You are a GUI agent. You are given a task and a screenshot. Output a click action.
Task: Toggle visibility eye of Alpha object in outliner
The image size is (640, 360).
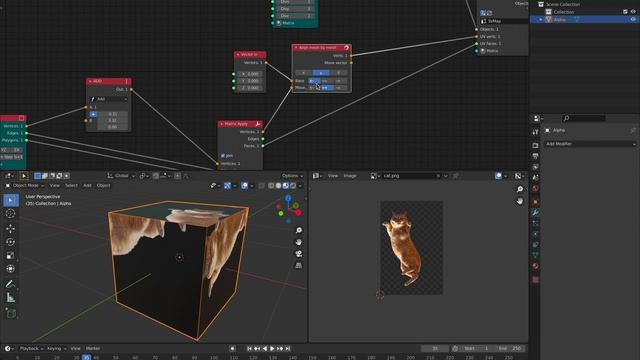633,20
